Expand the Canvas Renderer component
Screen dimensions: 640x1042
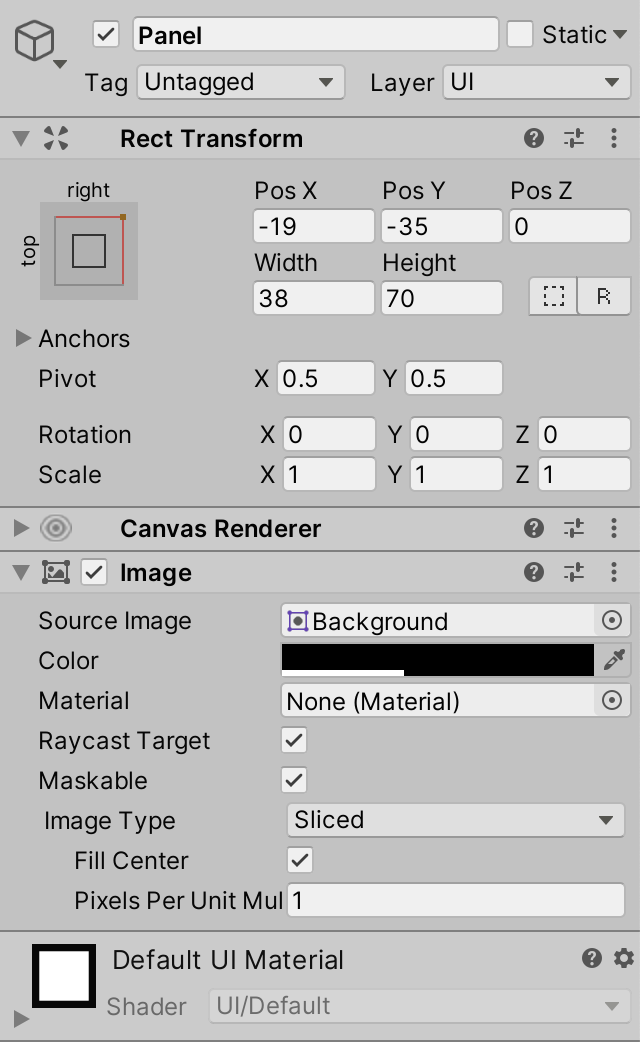pyautogui.click(x=21, y=528)
